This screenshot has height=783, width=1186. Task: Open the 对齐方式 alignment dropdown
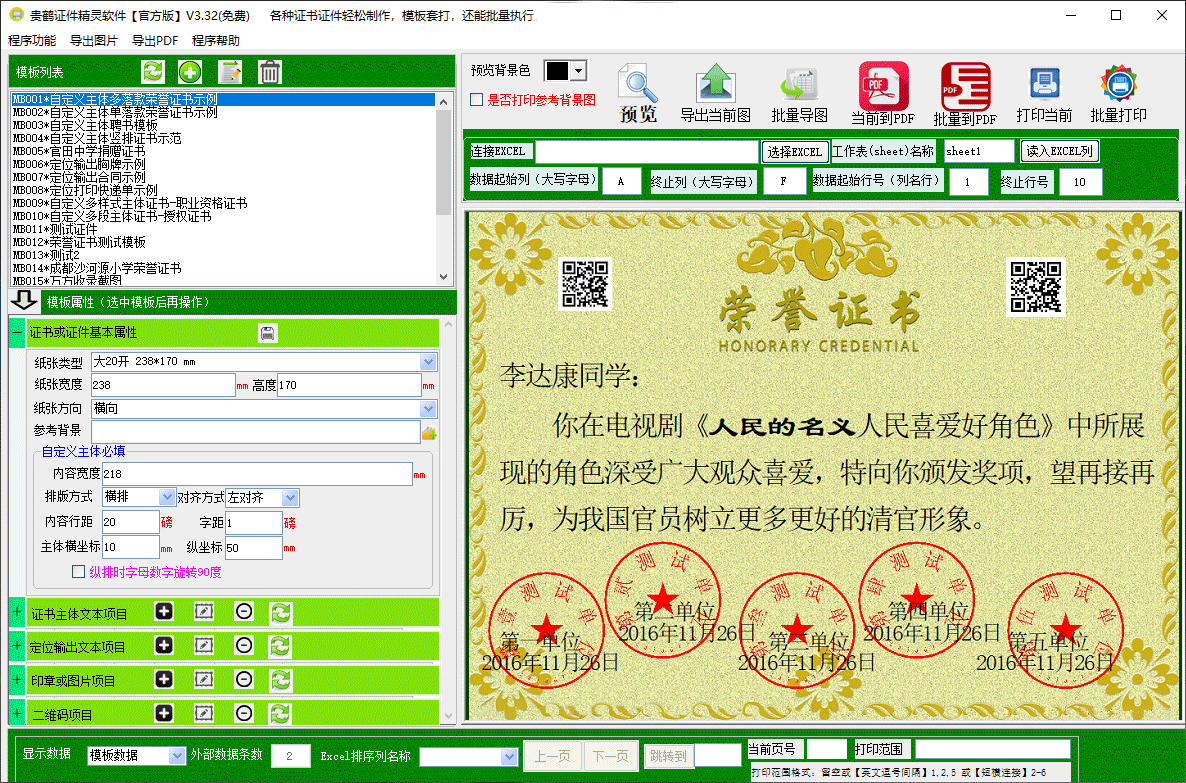pyautogui.click(x=290, y=497)
